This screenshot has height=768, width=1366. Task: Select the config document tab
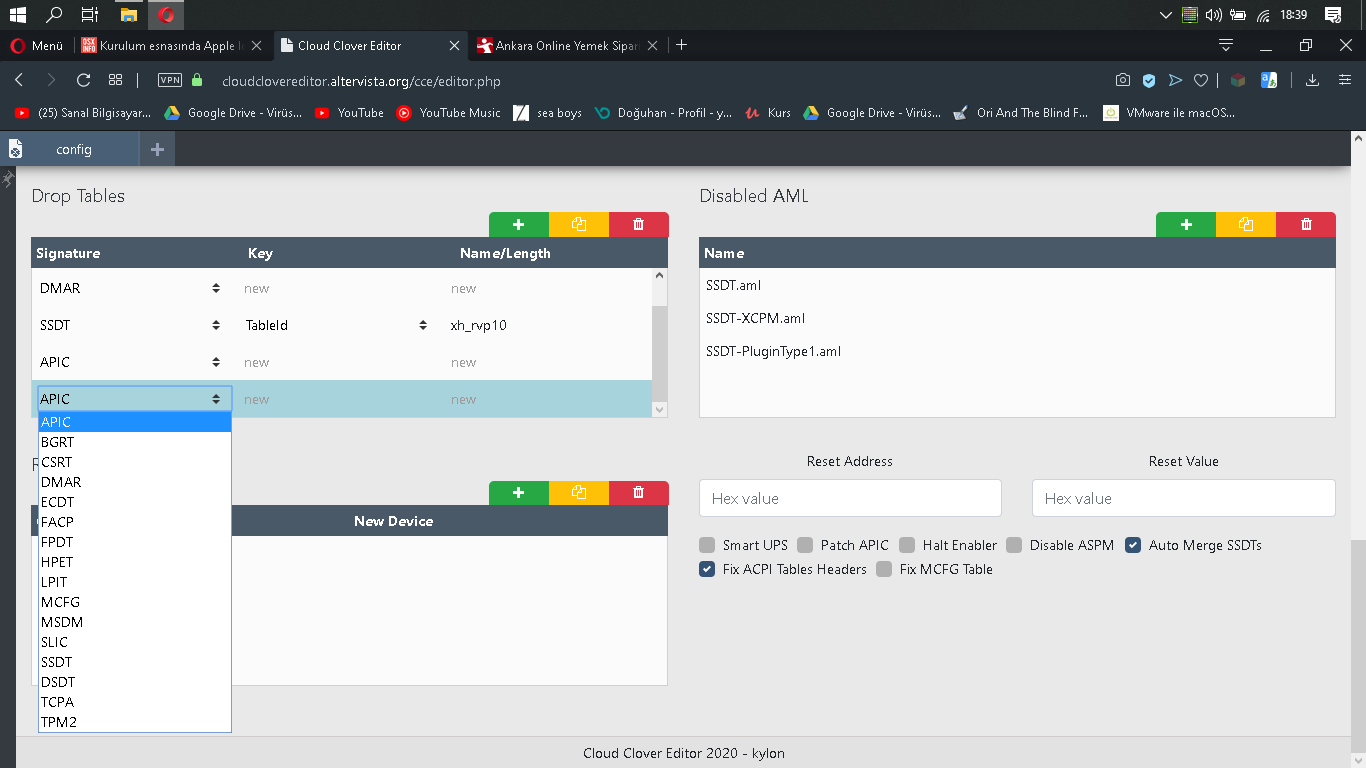tap(73, 149)
